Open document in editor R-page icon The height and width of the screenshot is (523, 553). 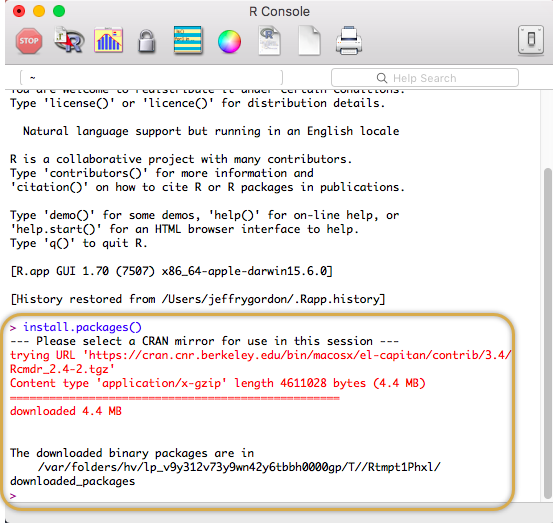tap(269, 40)
